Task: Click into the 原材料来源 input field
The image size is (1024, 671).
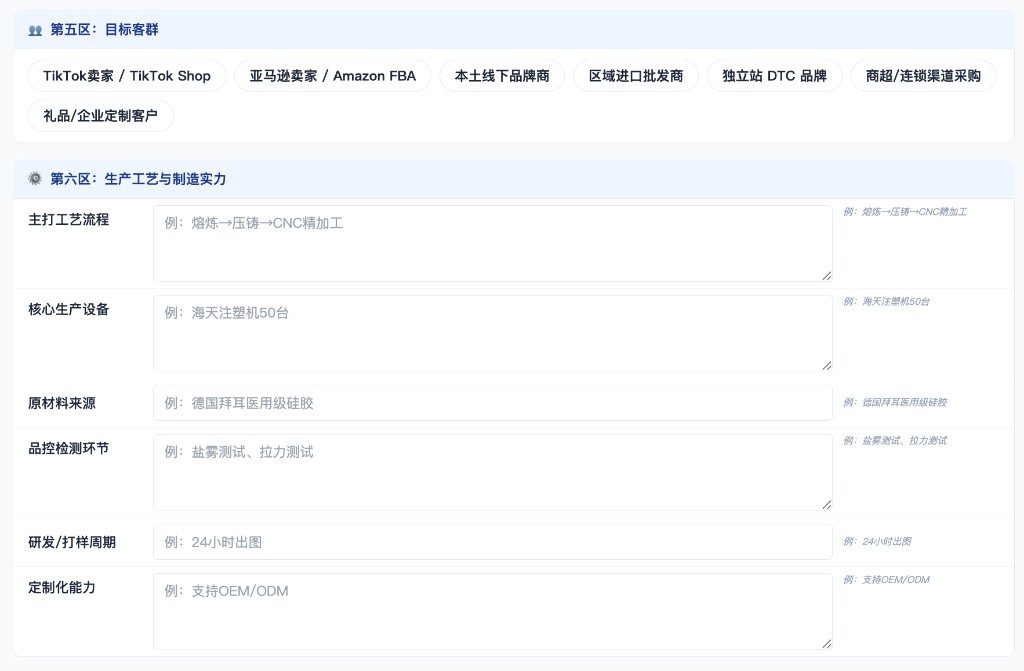Action: point(492,403)
